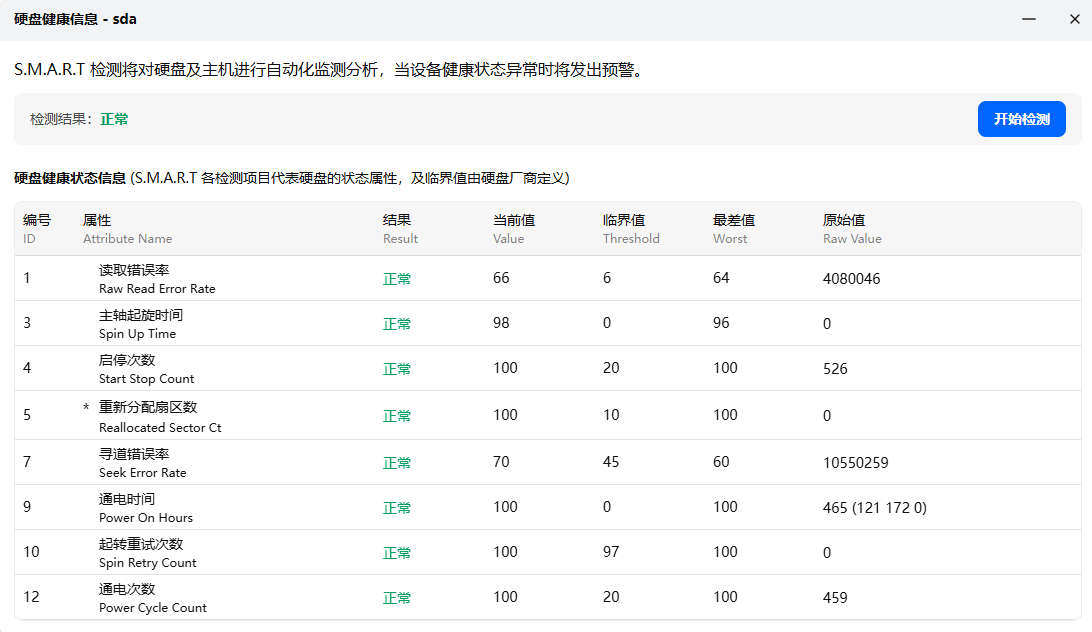Click the 属性 Attribute Name column header
The image size is (1092, 632).
[127, 228]
